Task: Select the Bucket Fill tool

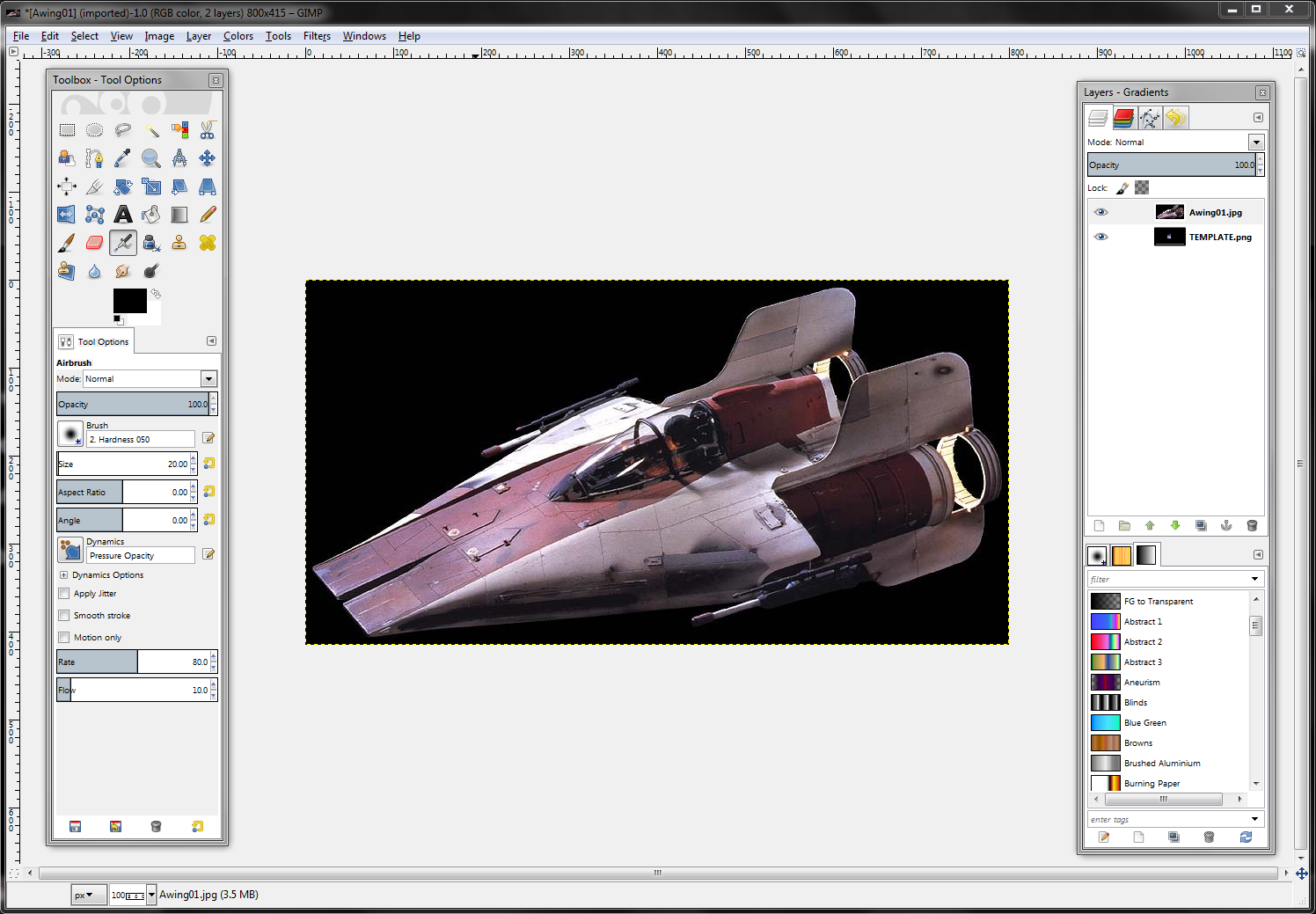Action: [x=151, y=215]
